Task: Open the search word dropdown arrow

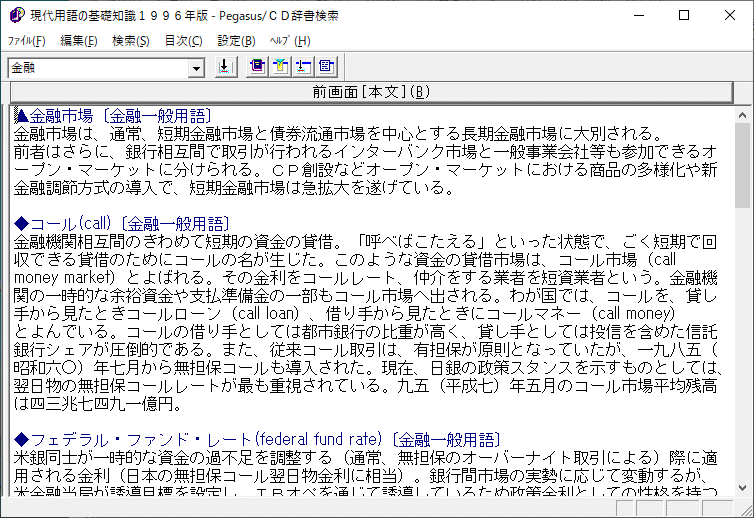Action: pyautogui.click(x=196, y=68)
